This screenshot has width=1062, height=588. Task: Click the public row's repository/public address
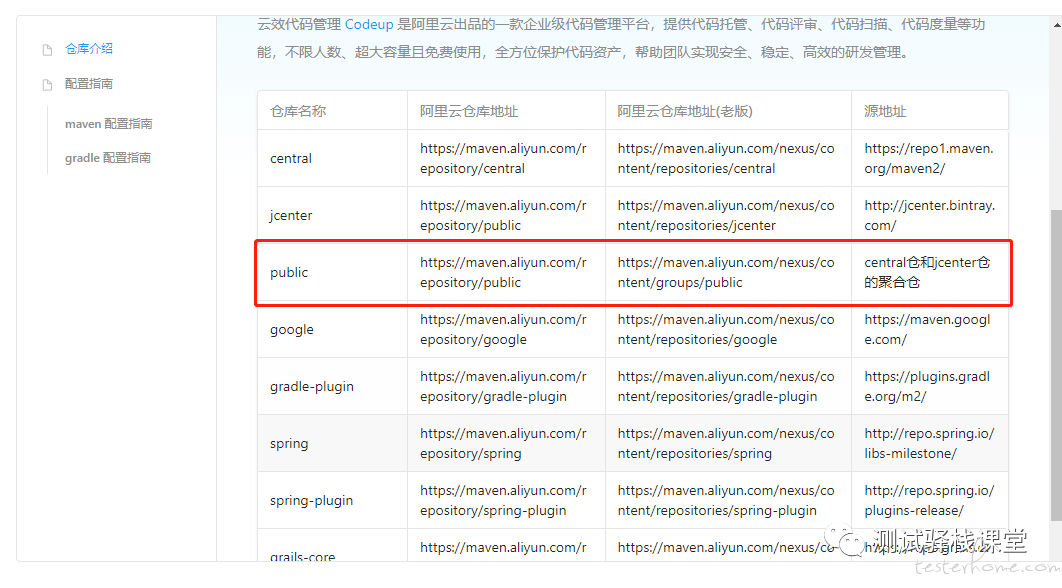[503, 272]
